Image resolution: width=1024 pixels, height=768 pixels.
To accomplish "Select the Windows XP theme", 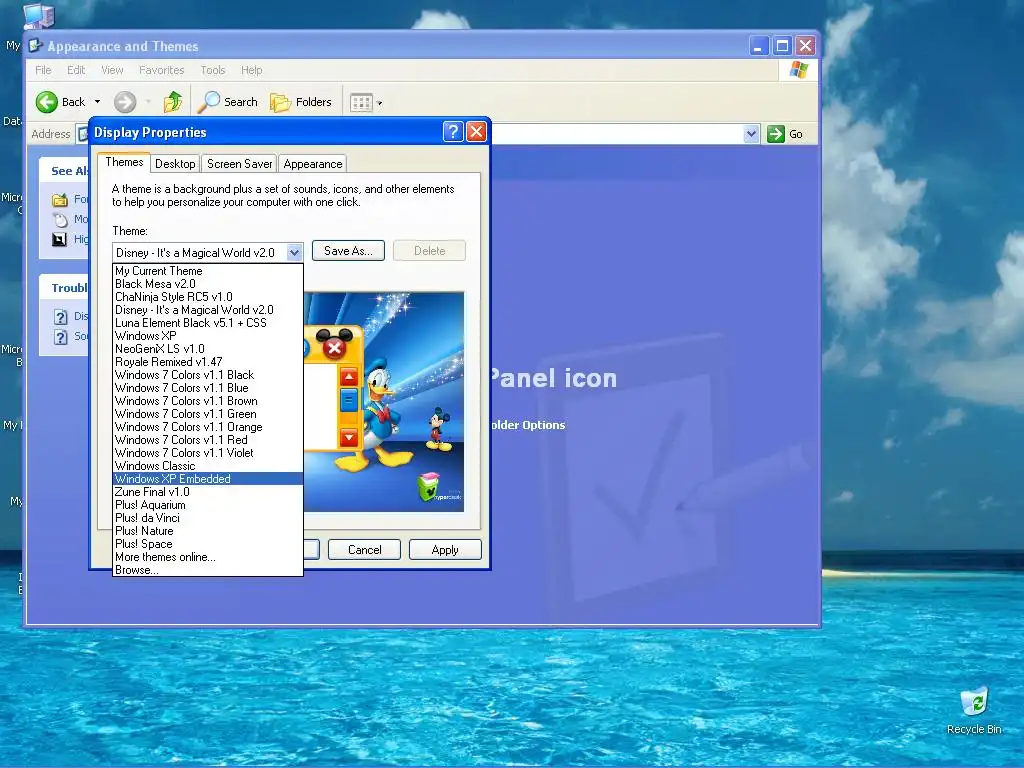I will click(x=208, y=336).
